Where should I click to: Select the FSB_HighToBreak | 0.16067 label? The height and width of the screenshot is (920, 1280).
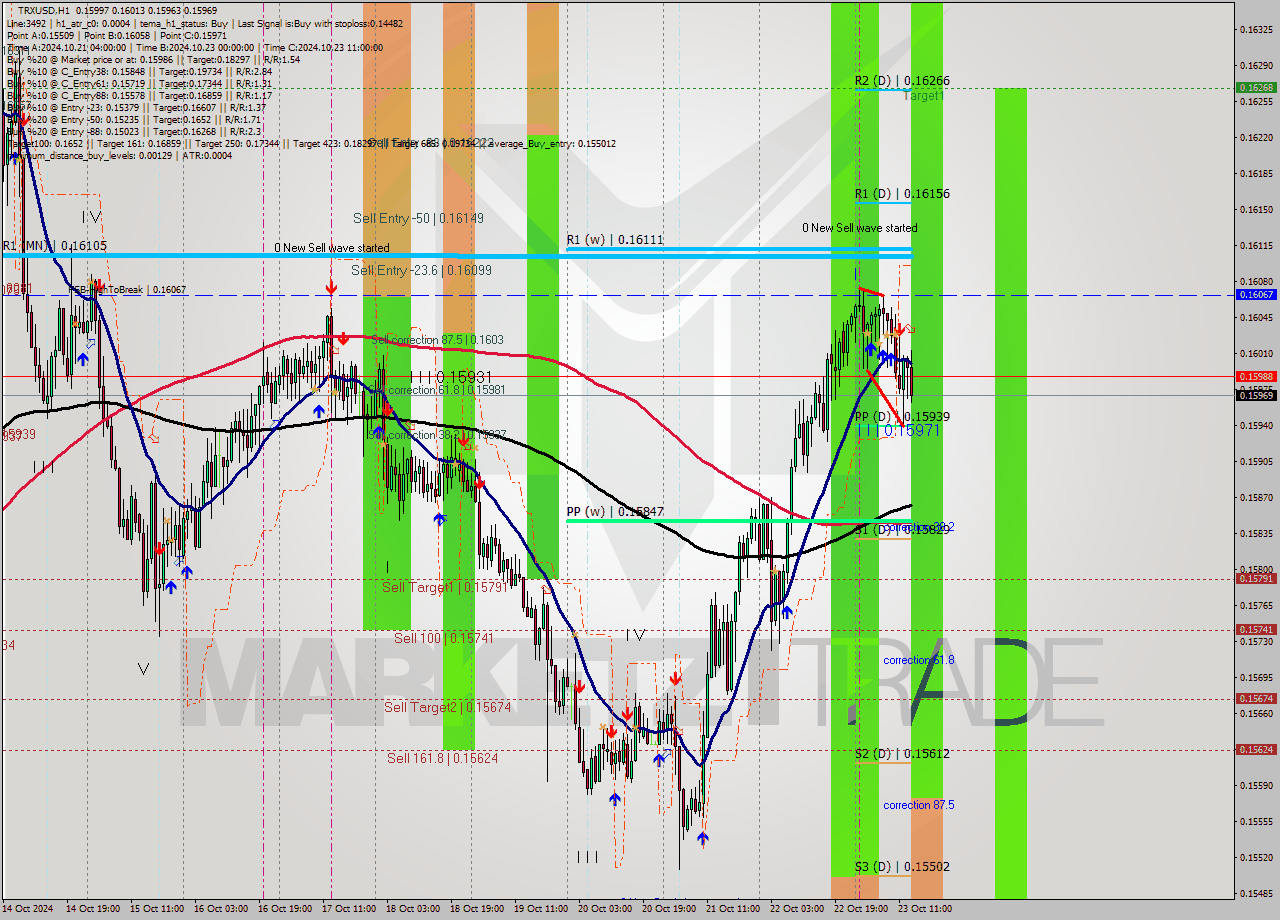click(x=126, y=290)
